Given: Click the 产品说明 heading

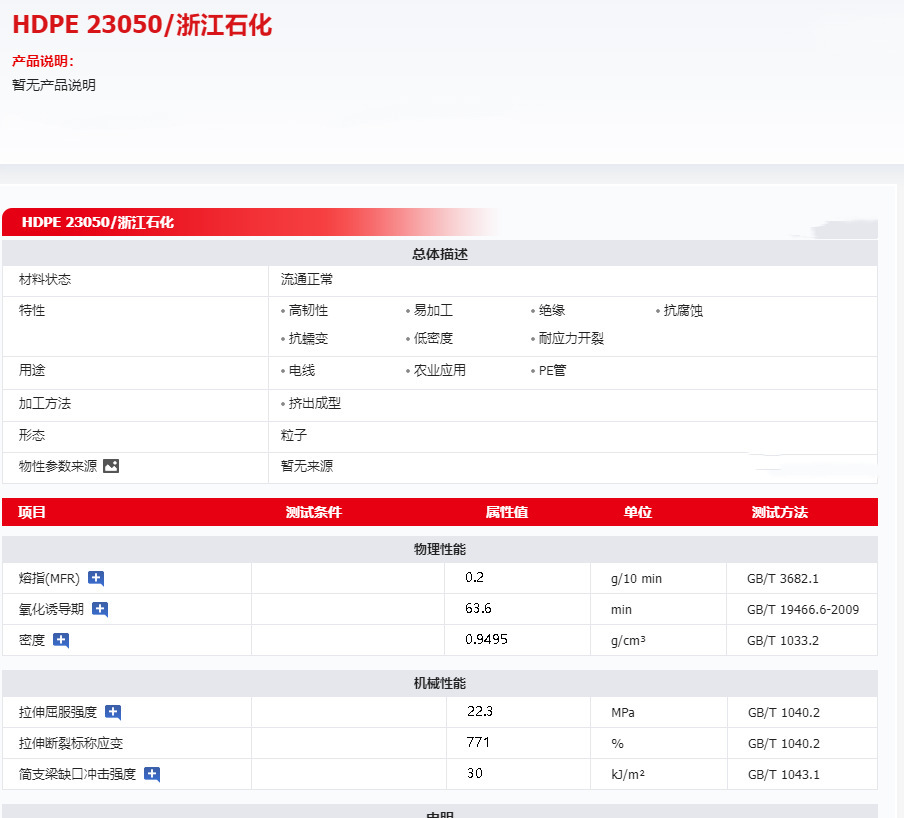Looking at the screenshot, I should [43, 61].
